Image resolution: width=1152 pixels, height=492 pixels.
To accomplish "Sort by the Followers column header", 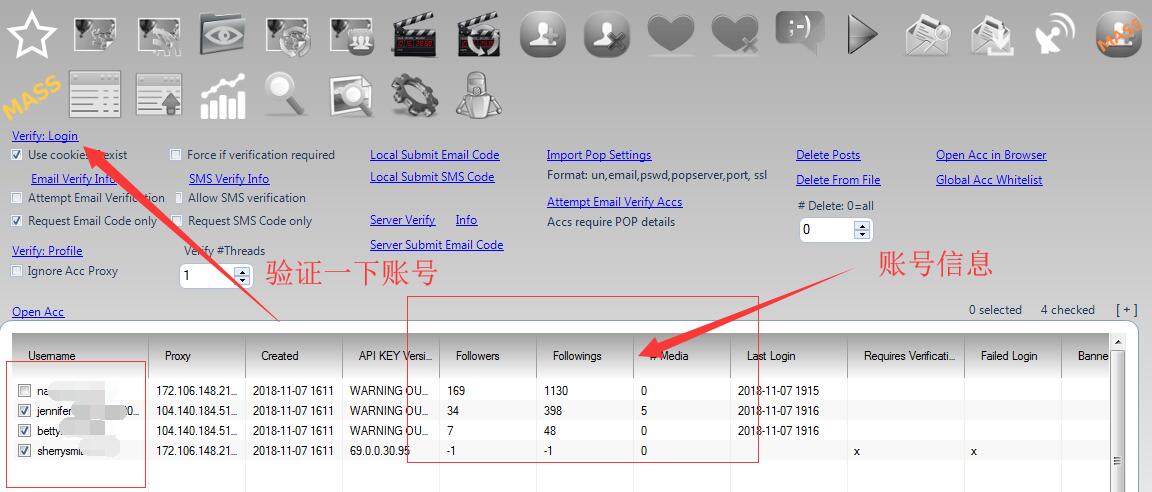I will point(477,356).
